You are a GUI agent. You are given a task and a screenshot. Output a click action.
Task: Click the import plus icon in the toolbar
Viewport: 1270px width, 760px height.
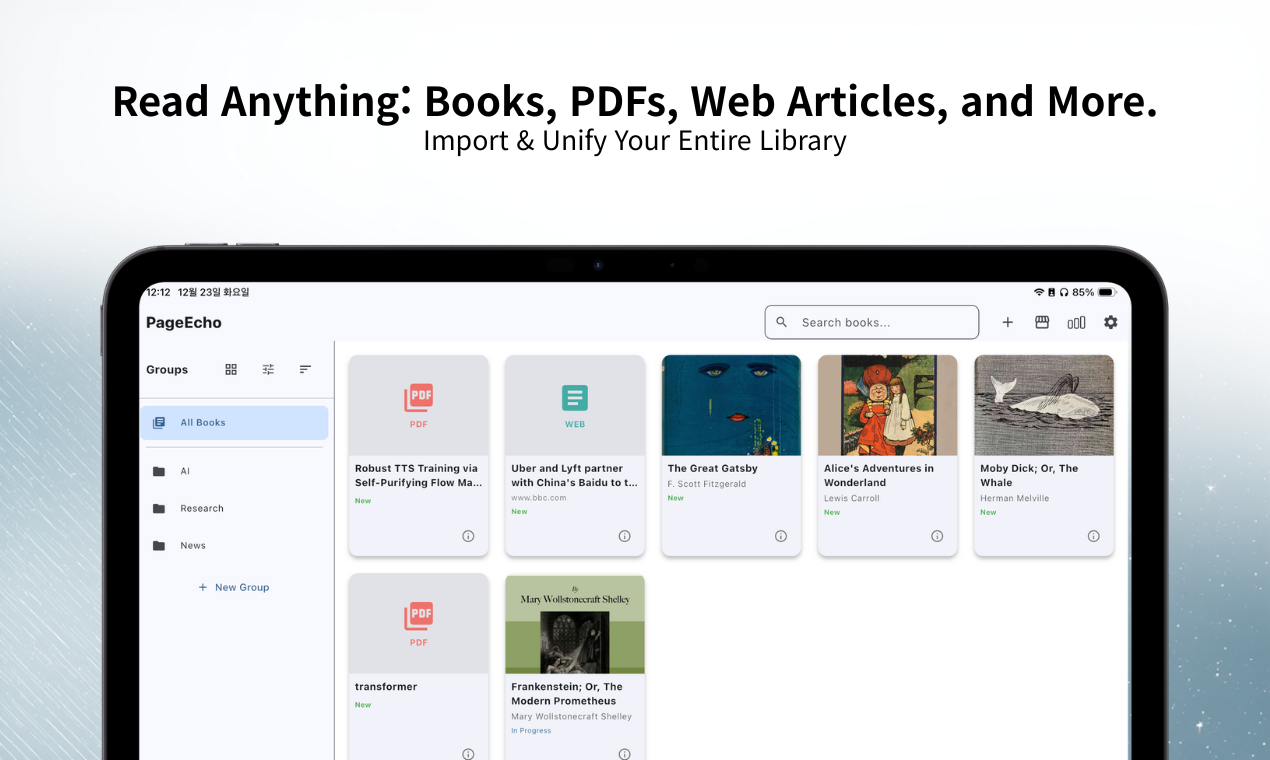pos(1007,322)
